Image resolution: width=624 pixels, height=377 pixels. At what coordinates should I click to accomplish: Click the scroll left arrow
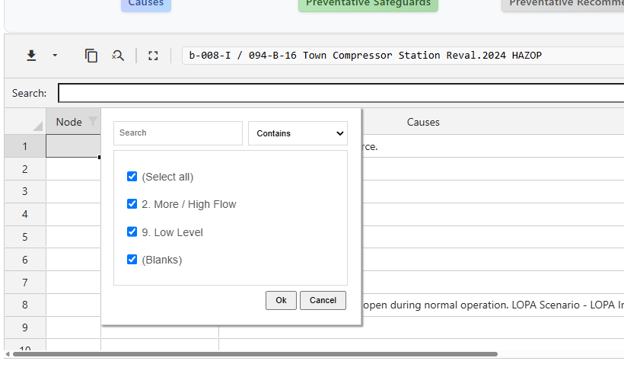point(7,354)
